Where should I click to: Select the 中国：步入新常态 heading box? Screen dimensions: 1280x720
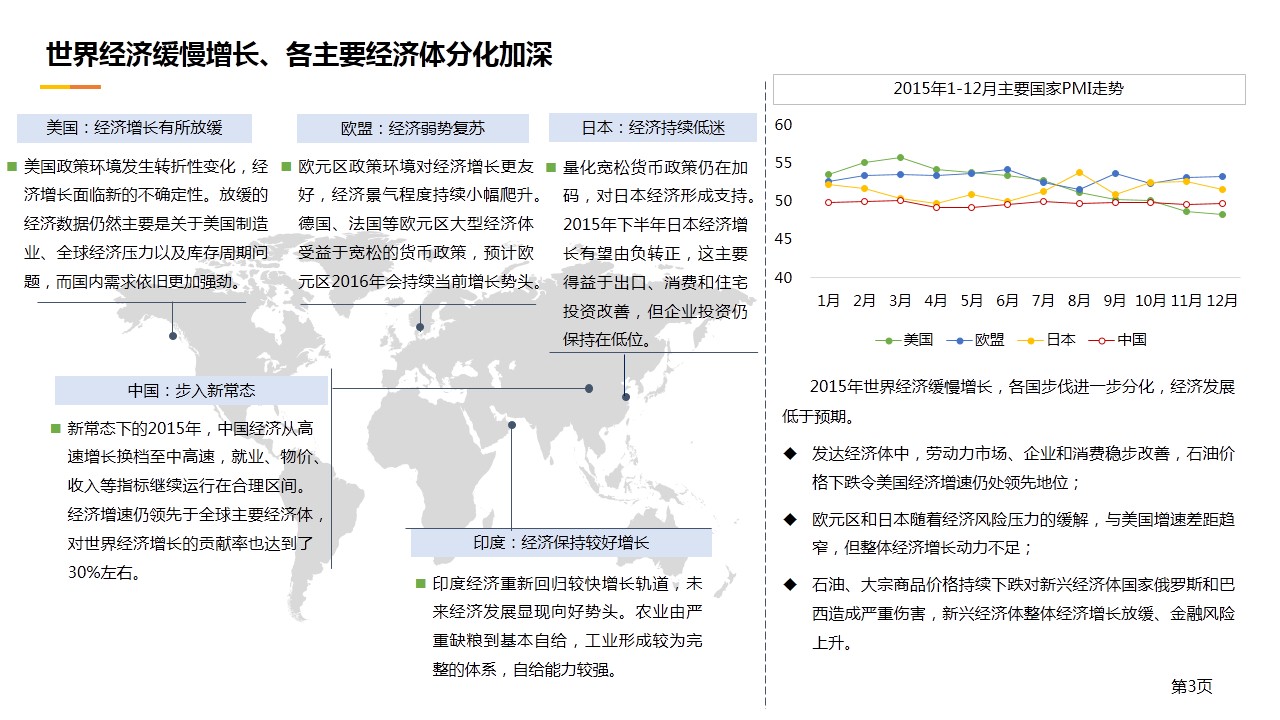coord(191,390)
